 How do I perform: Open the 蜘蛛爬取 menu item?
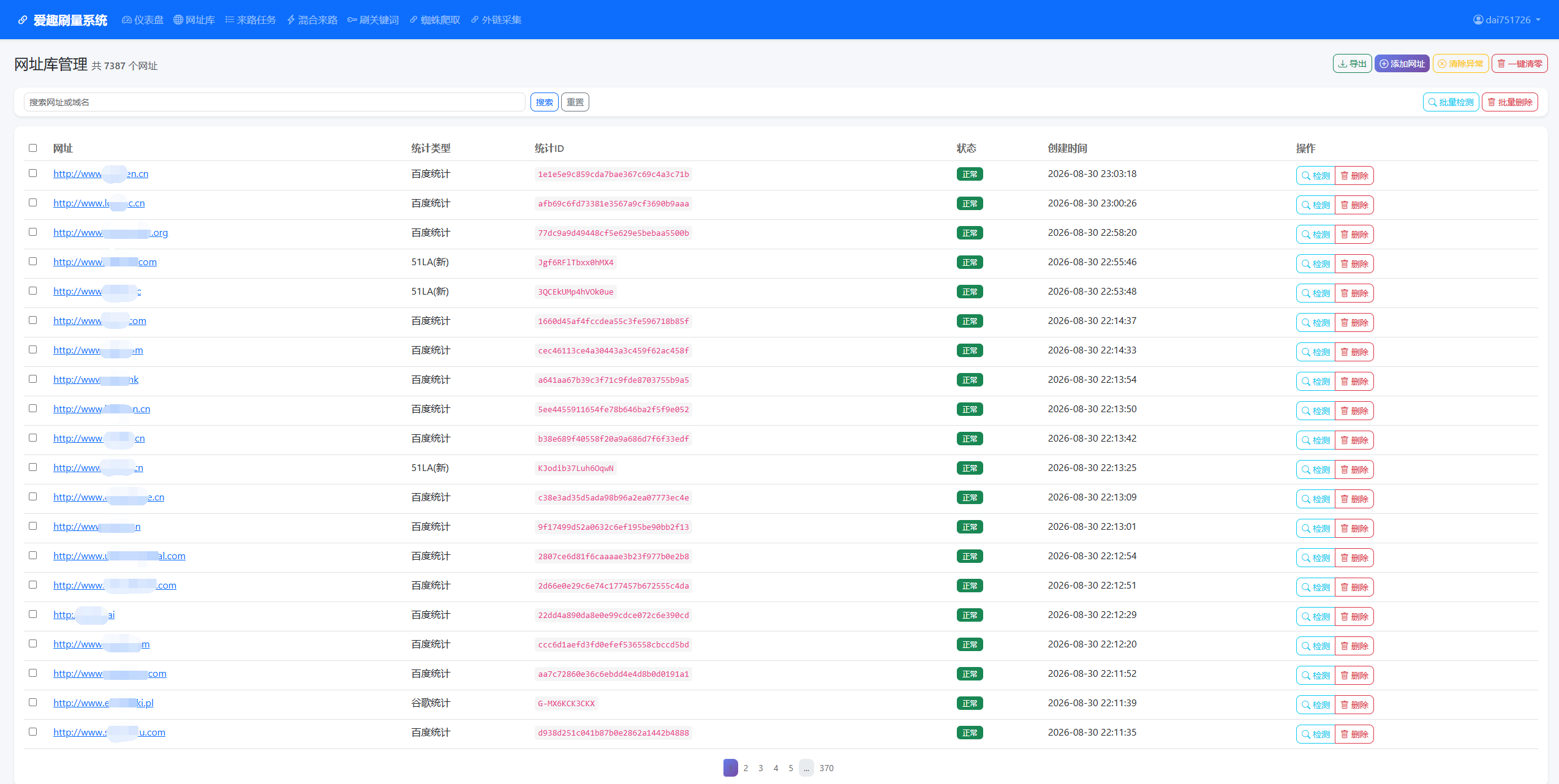[435, 20]
